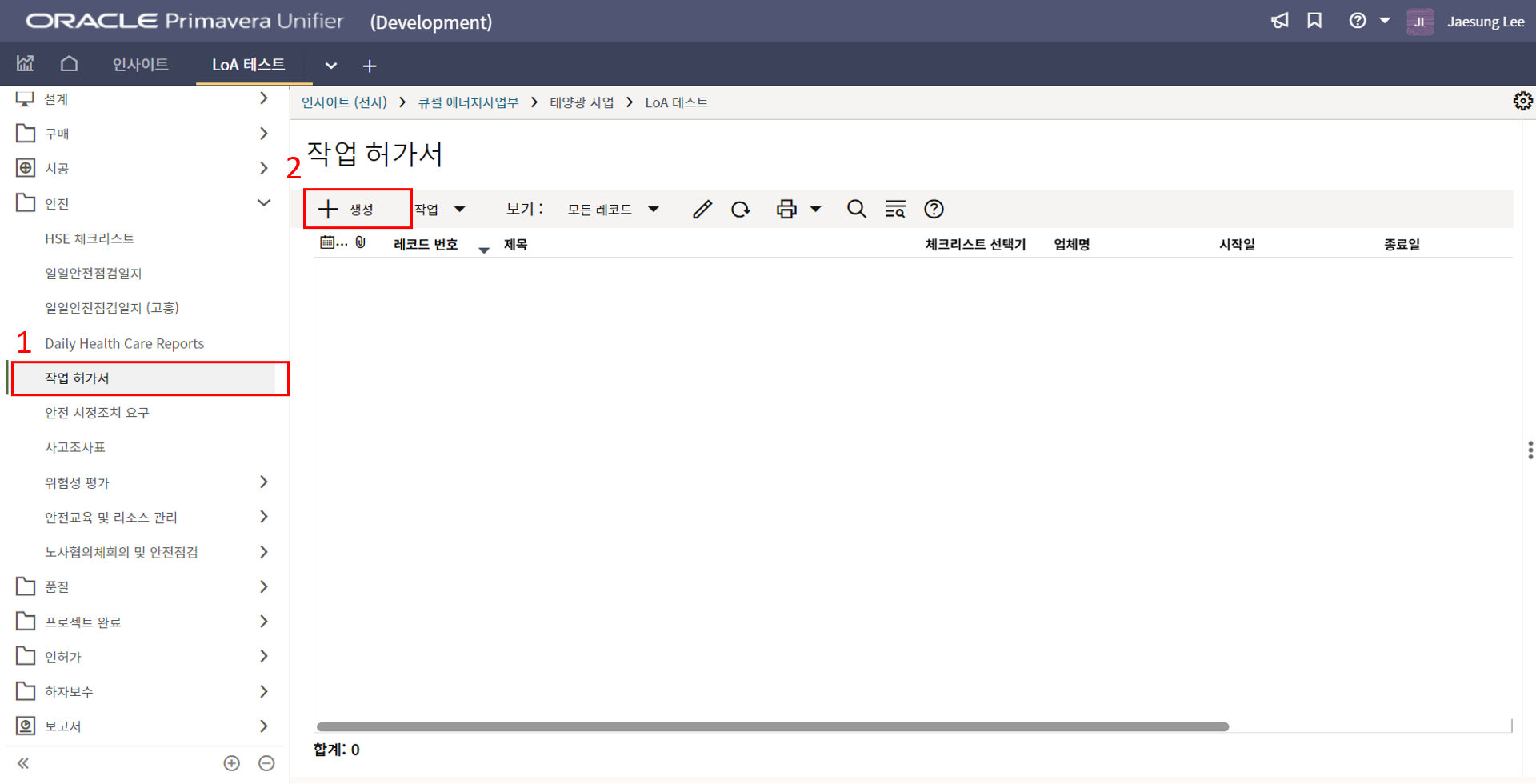Click the printer icon
The width and height of the screenshot is (1536, 784).
(x=786, y=210)
